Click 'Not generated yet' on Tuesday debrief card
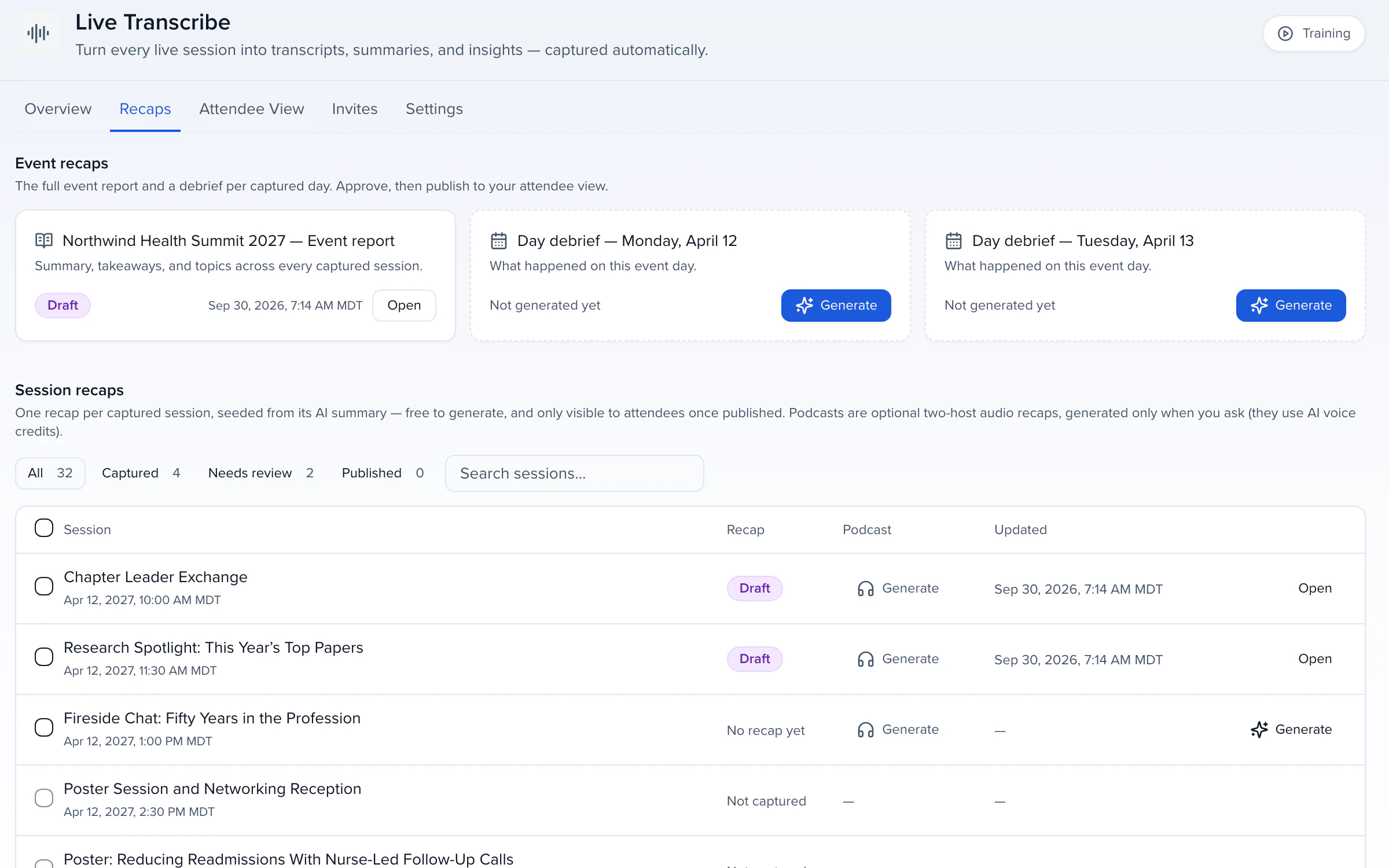Viewport: 1389px width, 868px height. (x=1000, y=306)
